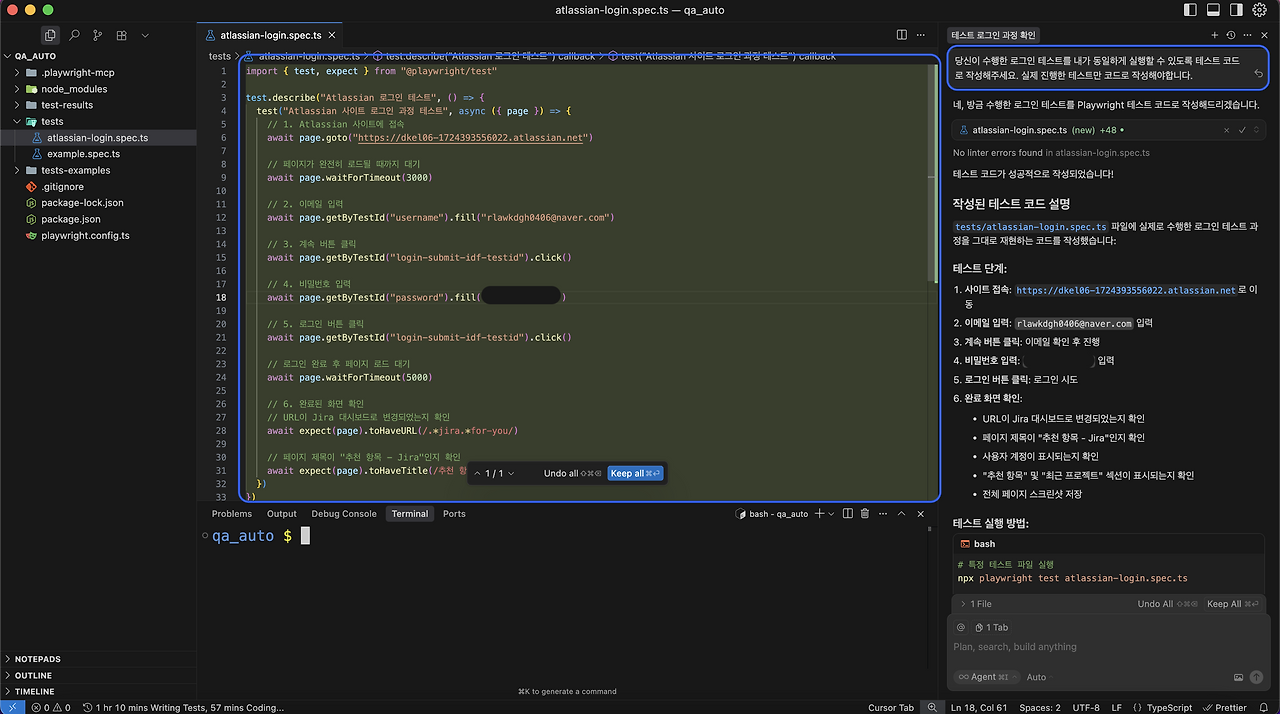The width and height of the screenshot is (1280, 714).
Task: Click the 1 Tab context chip
Action: pos(992,627)
